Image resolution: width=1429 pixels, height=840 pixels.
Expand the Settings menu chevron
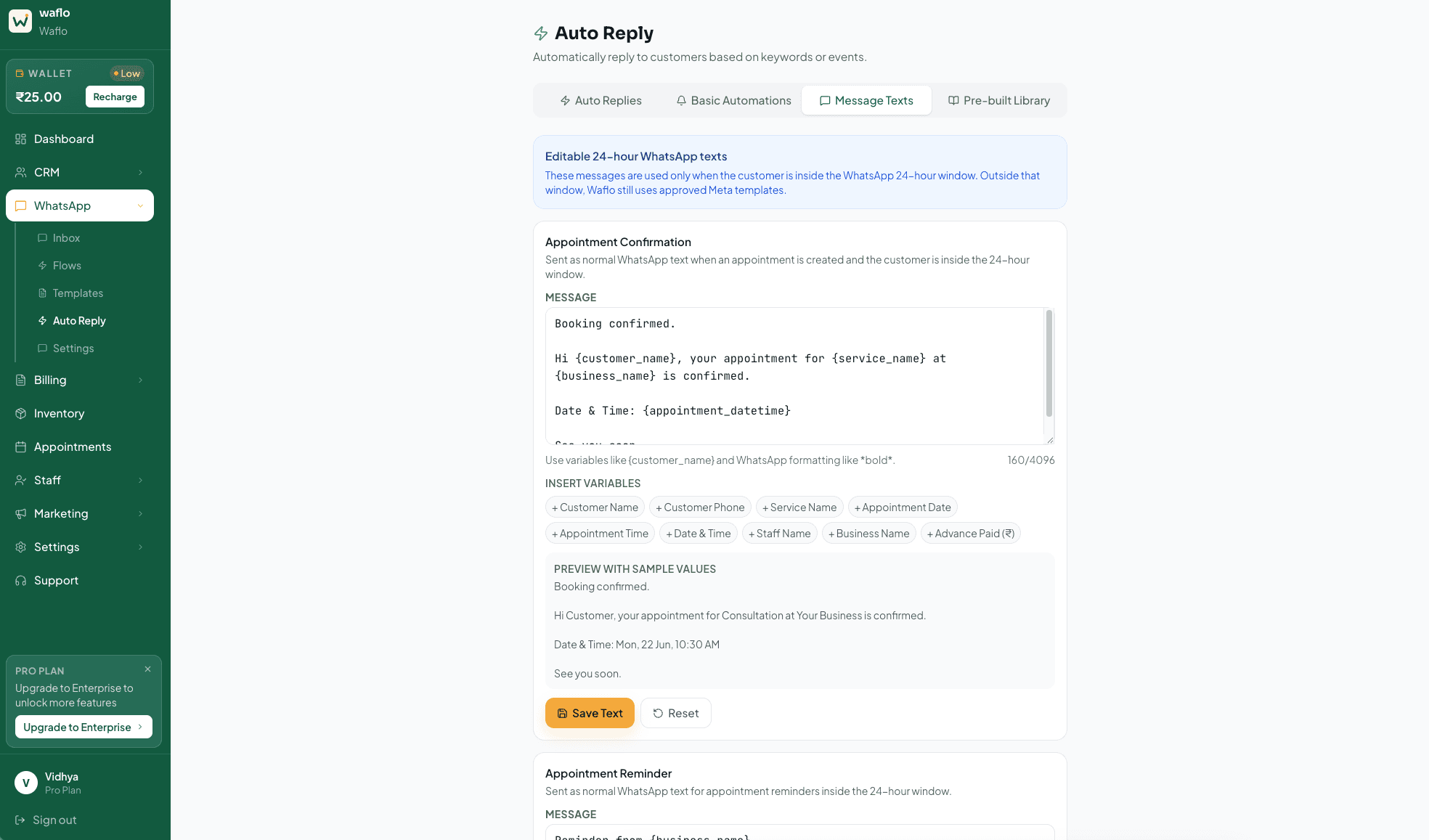(140, 547)
